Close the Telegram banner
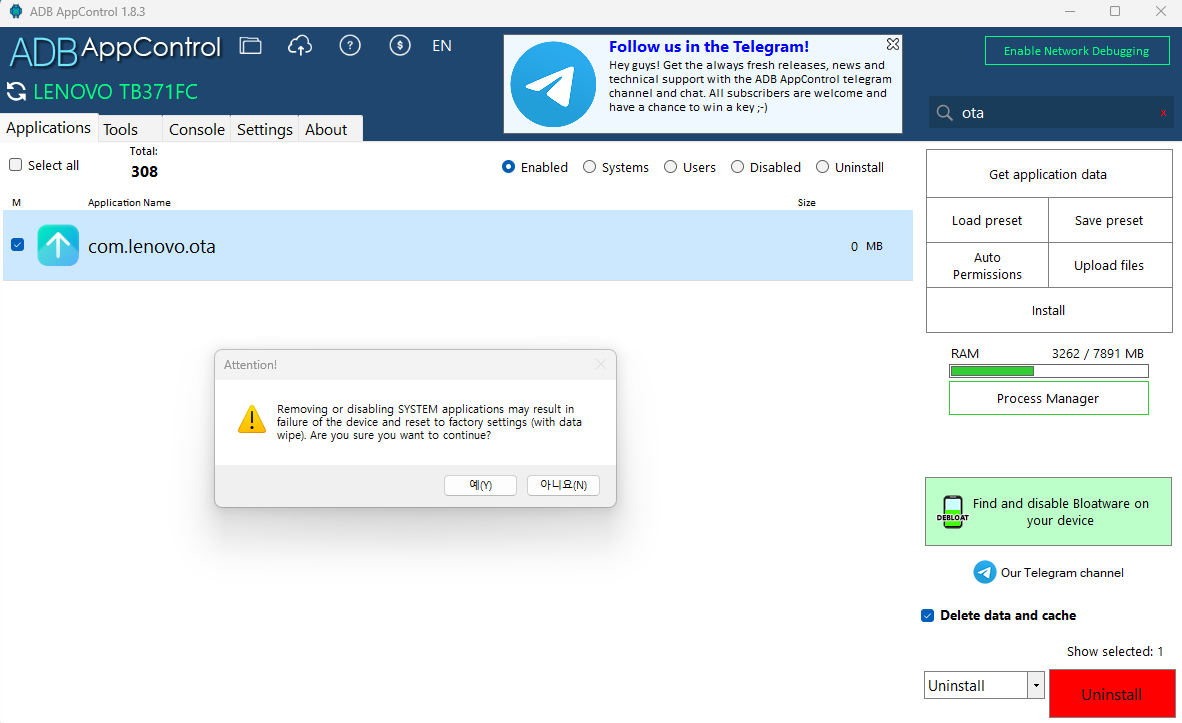The height and width of the screenshot is (723, 1182). click(x=893, y=44)
